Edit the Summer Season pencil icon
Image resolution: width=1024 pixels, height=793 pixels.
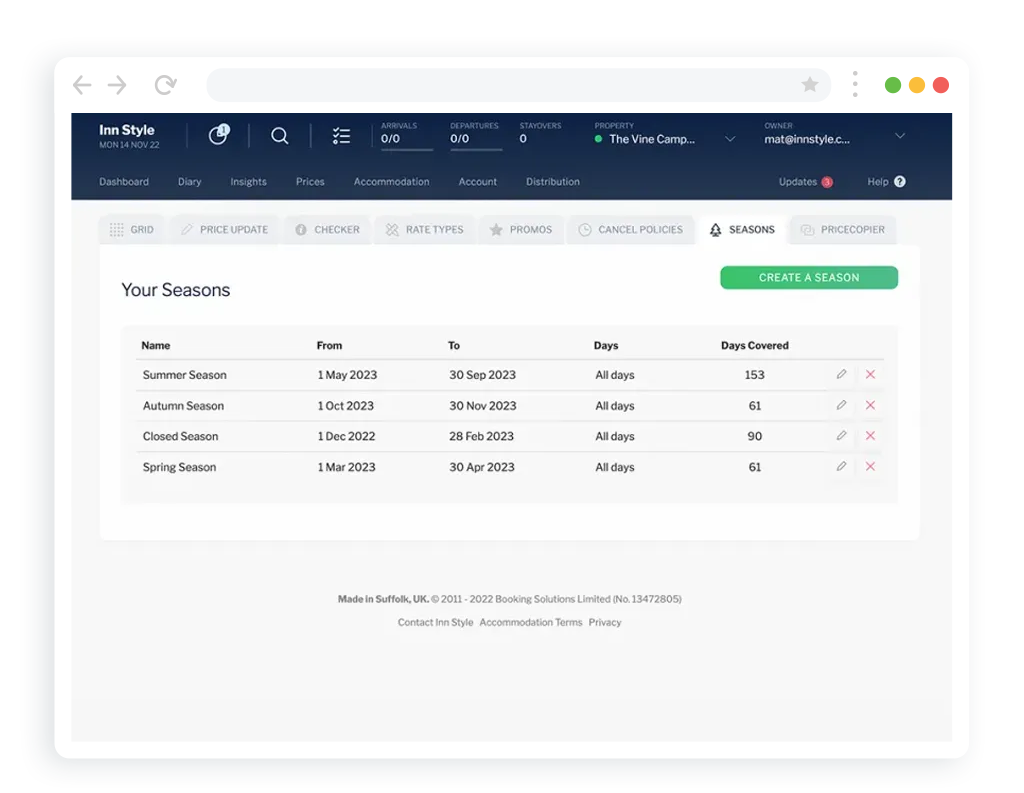pos(841,375)
